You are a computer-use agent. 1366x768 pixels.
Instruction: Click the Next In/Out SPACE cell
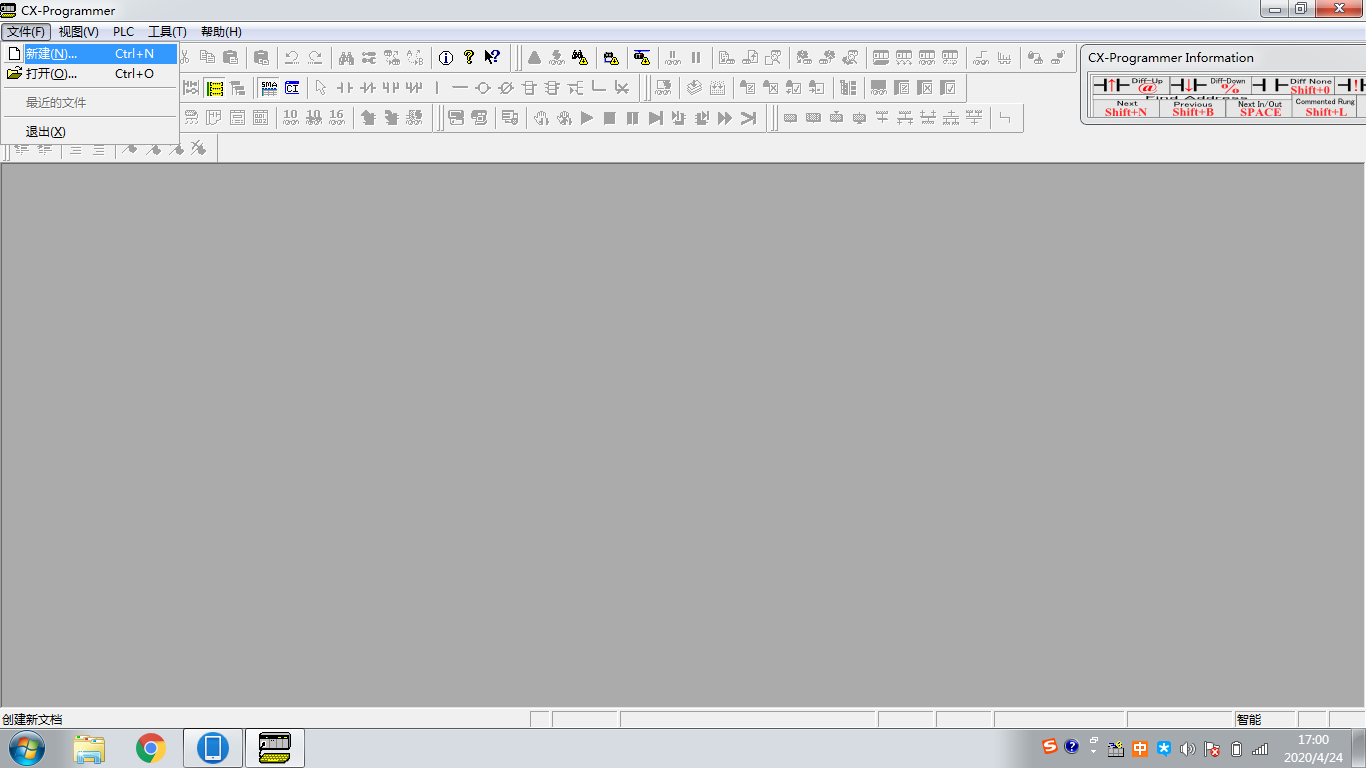click(1260, 108)
